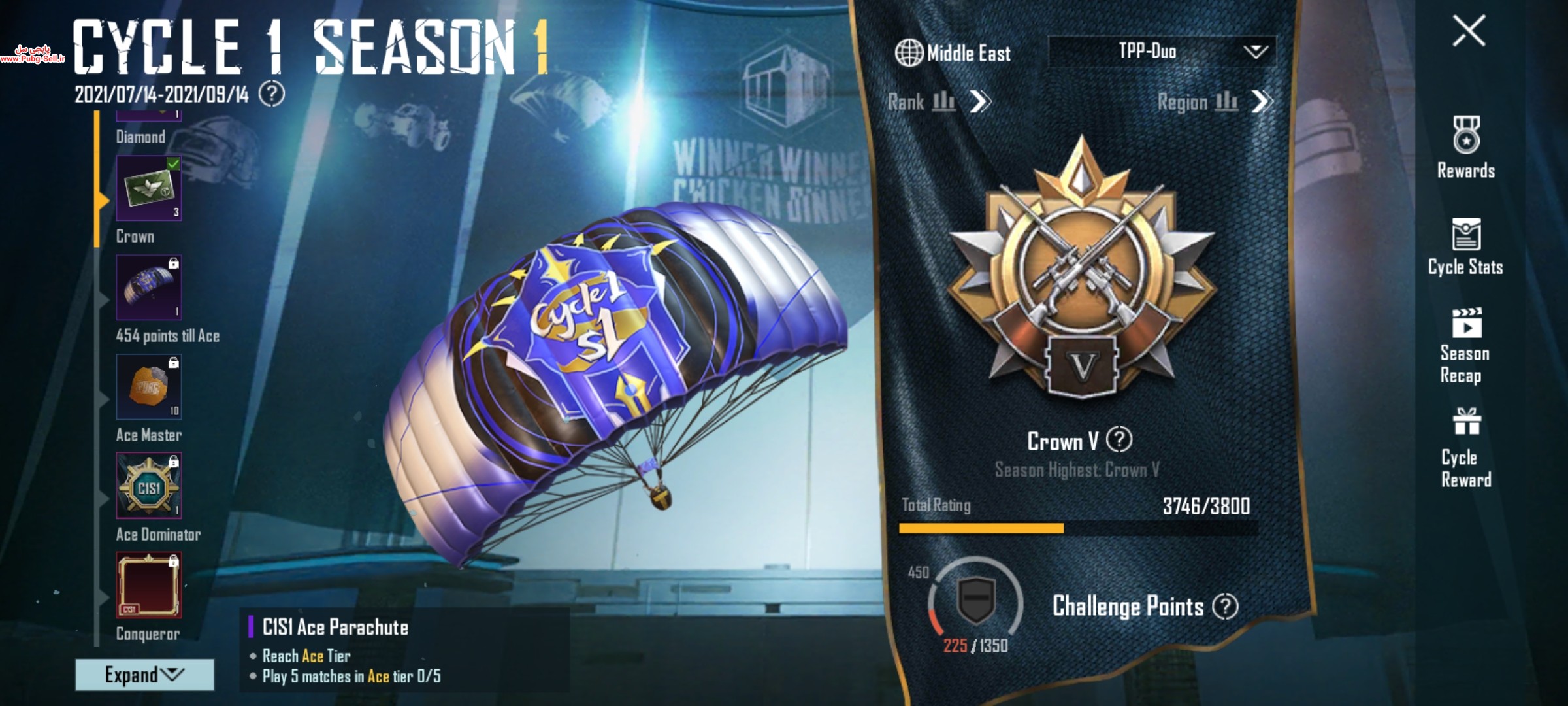The width and height of the screenshot is (1568, 706).
Task: Select the locked Ace Master reward
Action: pyautogui.click(x=149, y=386)
